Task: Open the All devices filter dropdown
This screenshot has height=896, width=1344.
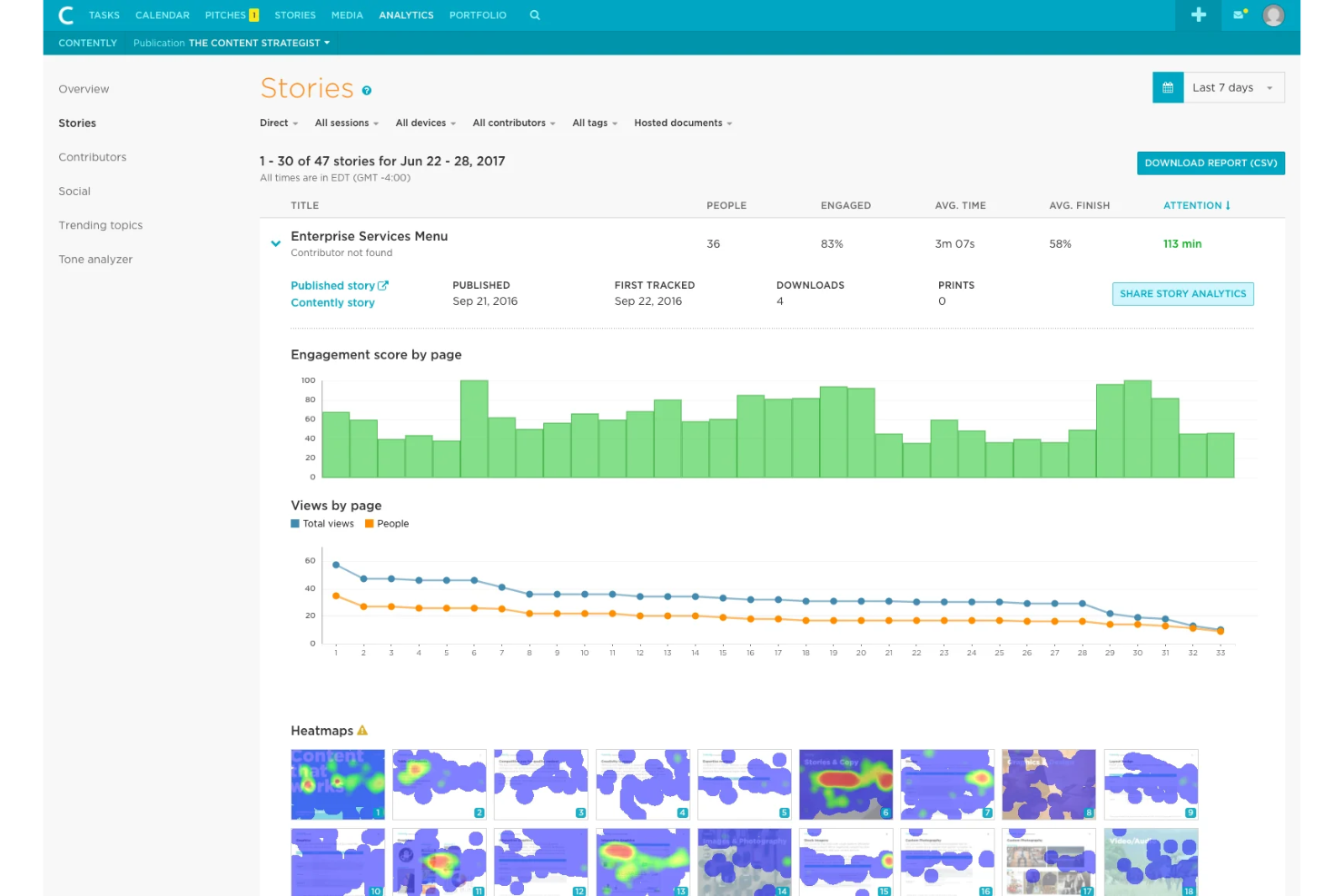Action: [x=424, y=123]
